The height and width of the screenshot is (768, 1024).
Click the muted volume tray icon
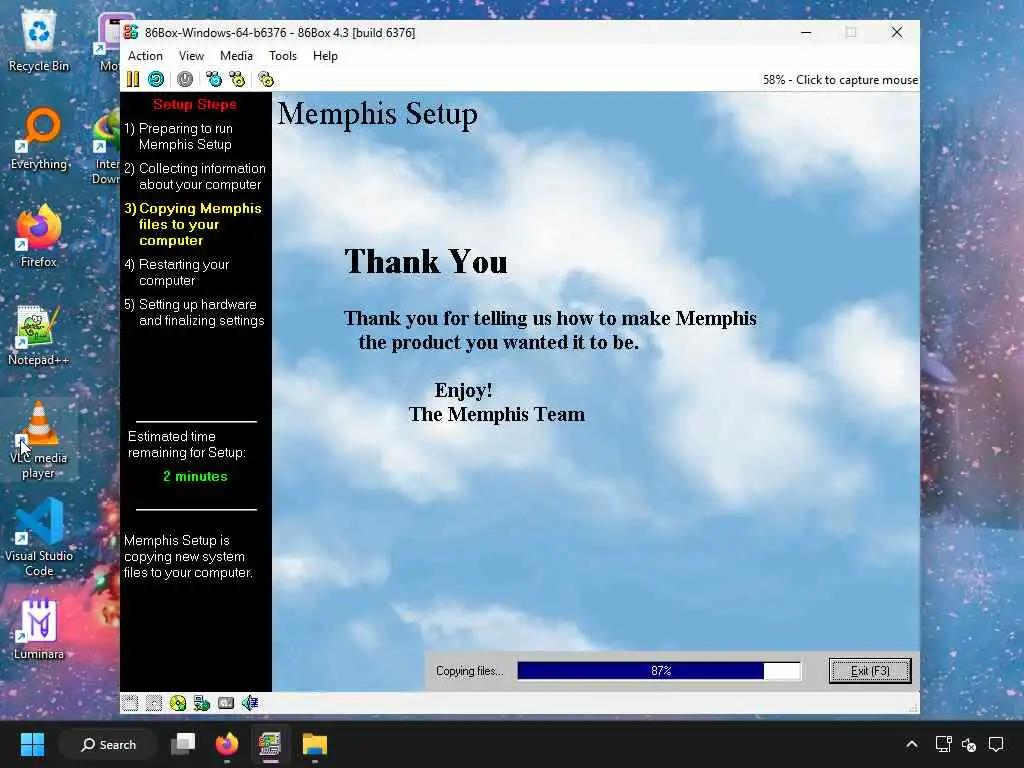(x=969, y=744)
